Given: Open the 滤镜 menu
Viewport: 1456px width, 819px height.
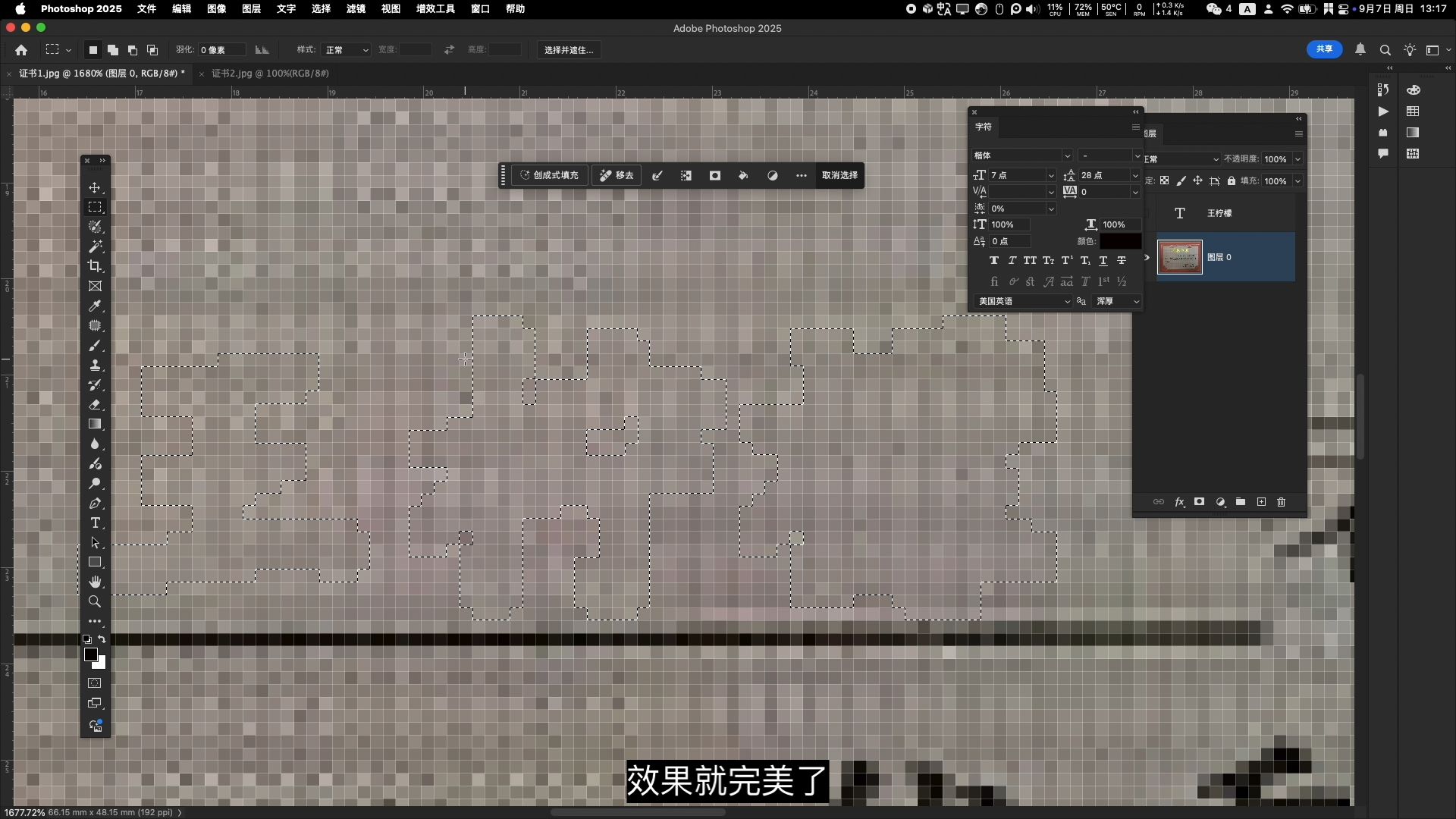Looking at the screenshot, I should 356,8.
